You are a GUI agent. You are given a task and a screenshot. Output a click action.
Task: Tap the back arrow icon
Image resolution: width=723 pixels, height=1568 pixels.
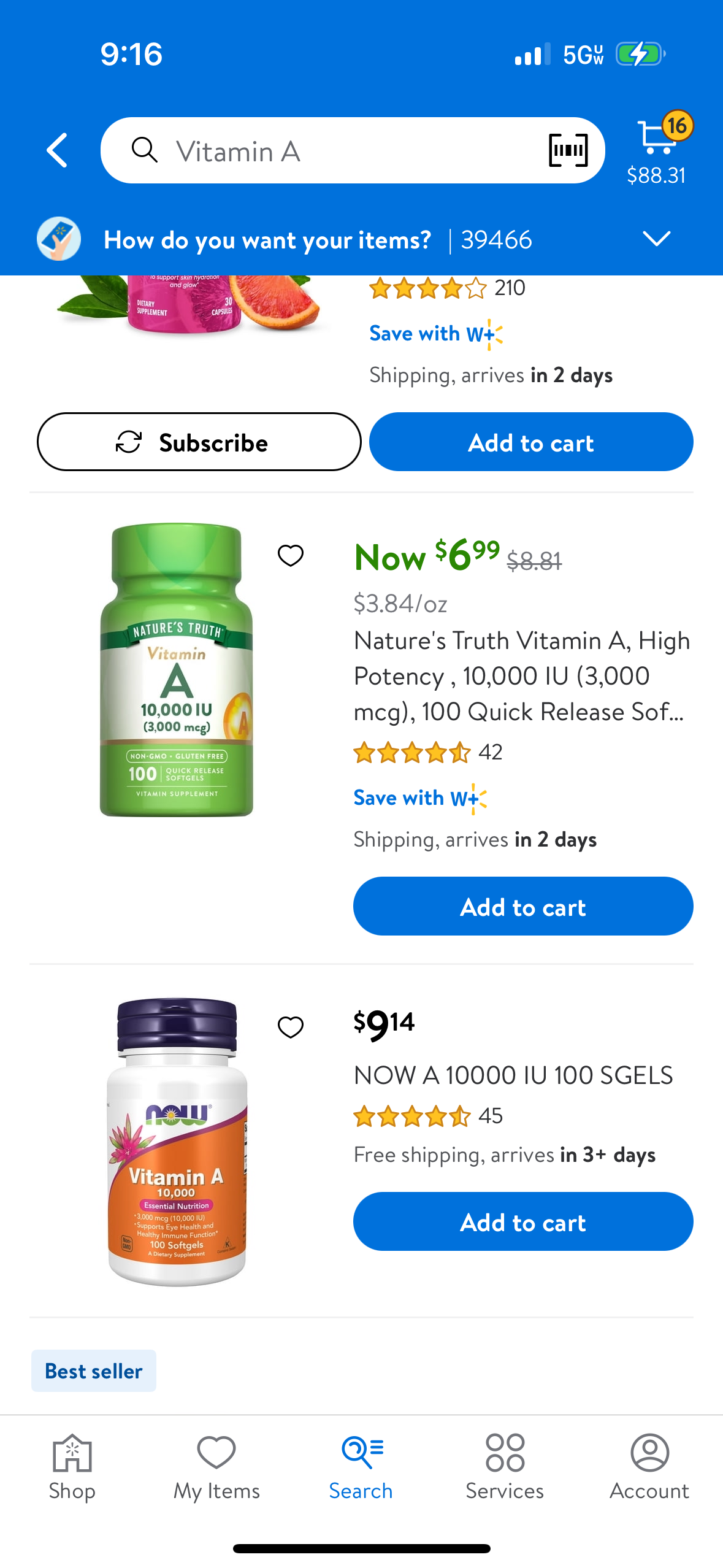click(x=57, y=150)
